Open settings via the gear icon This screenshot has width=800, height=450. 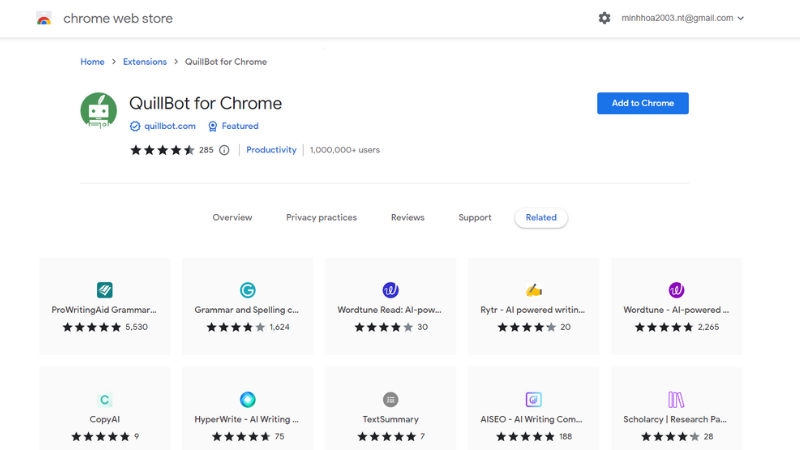[x=604, y=18]
